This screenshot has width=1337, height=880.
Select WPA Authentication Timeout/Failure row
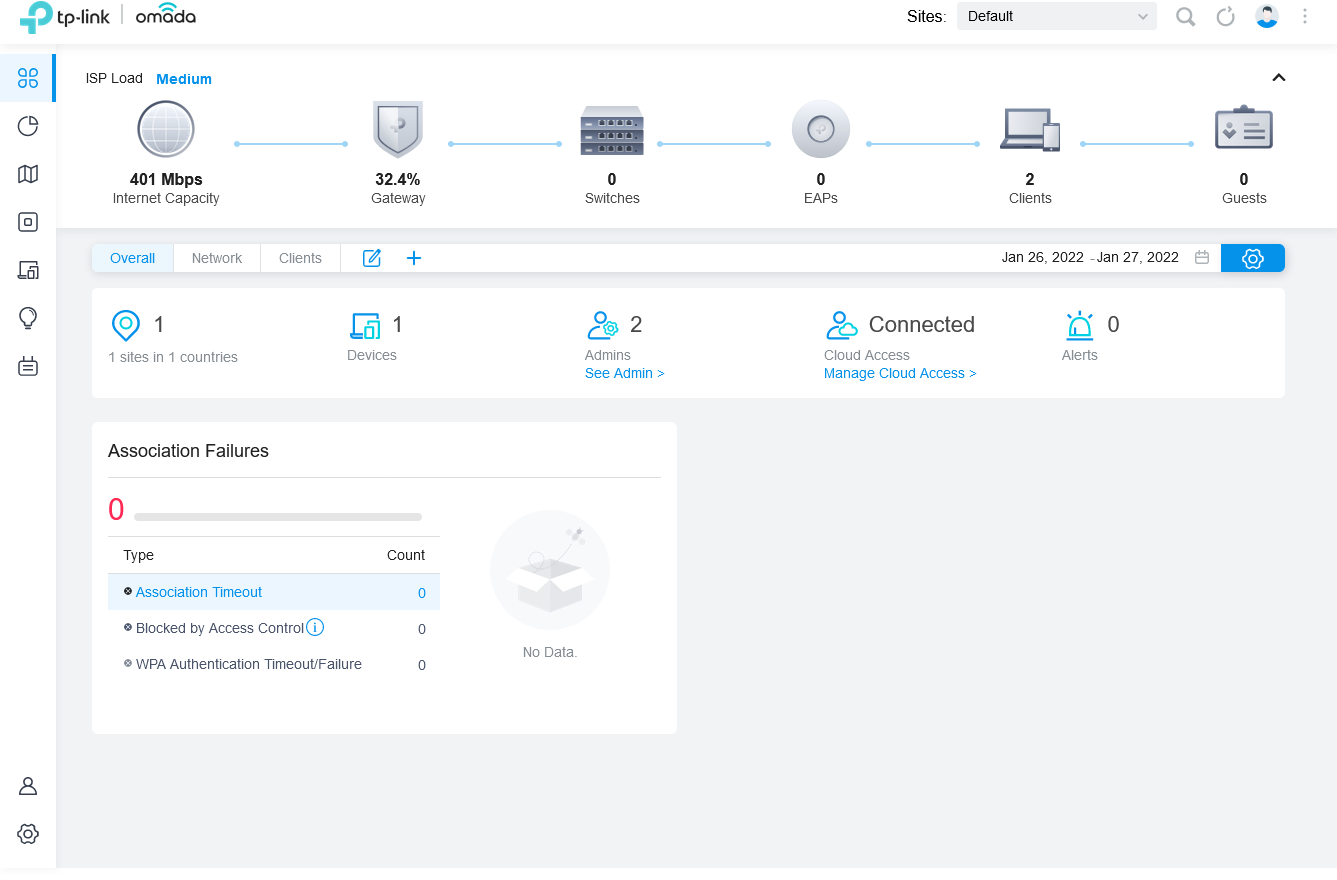click(274, 664)
